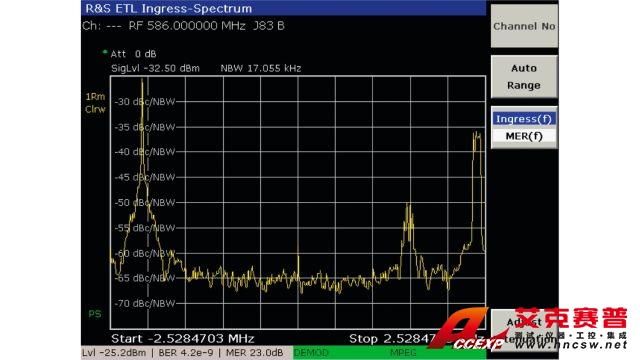
Task: Click the Channel No softkey
Action: [524, 26]
